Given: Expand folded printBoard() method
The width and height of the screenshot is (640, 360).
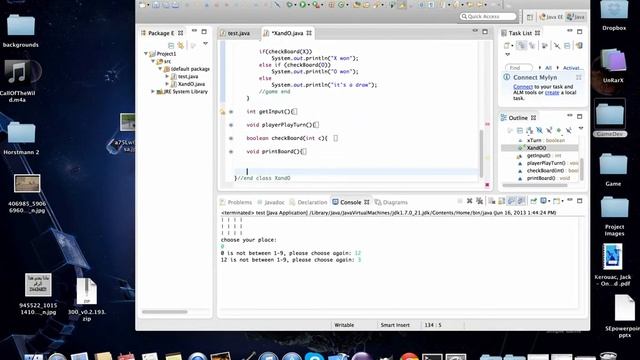Looking at the screenshot, I should click(231, 151).
